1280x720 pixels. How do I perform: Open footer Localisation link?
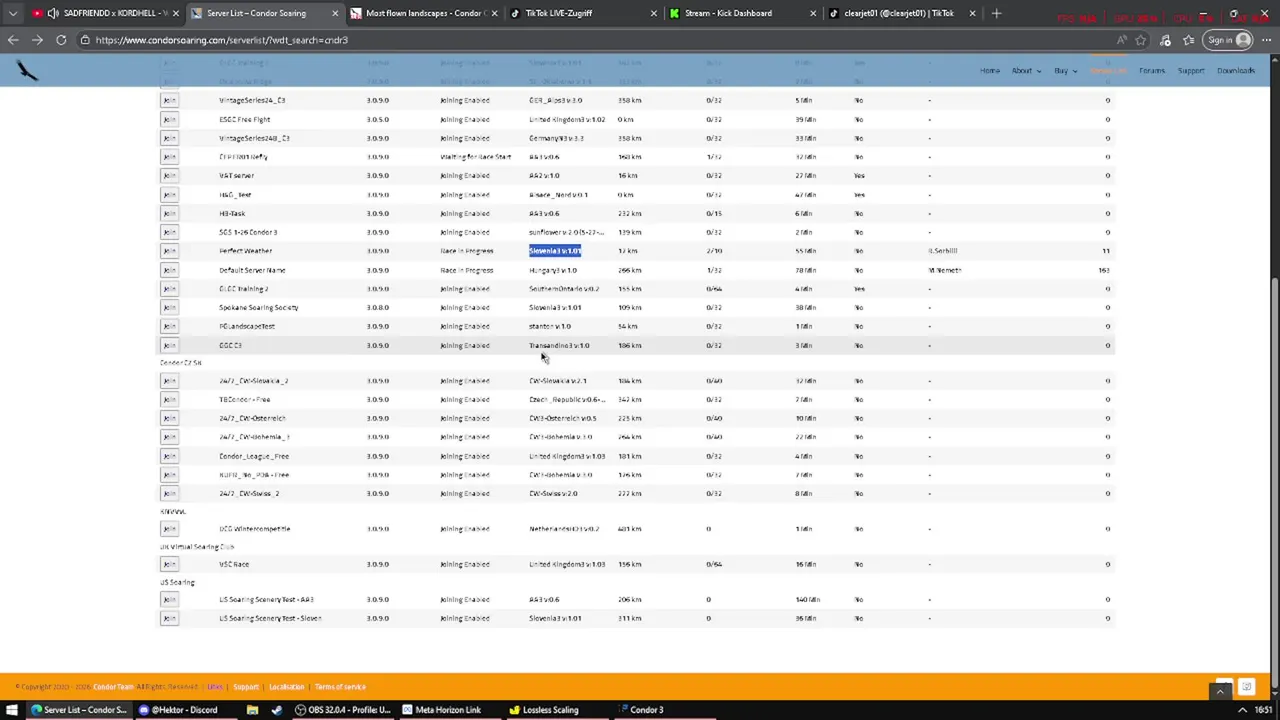coord(286,687)
